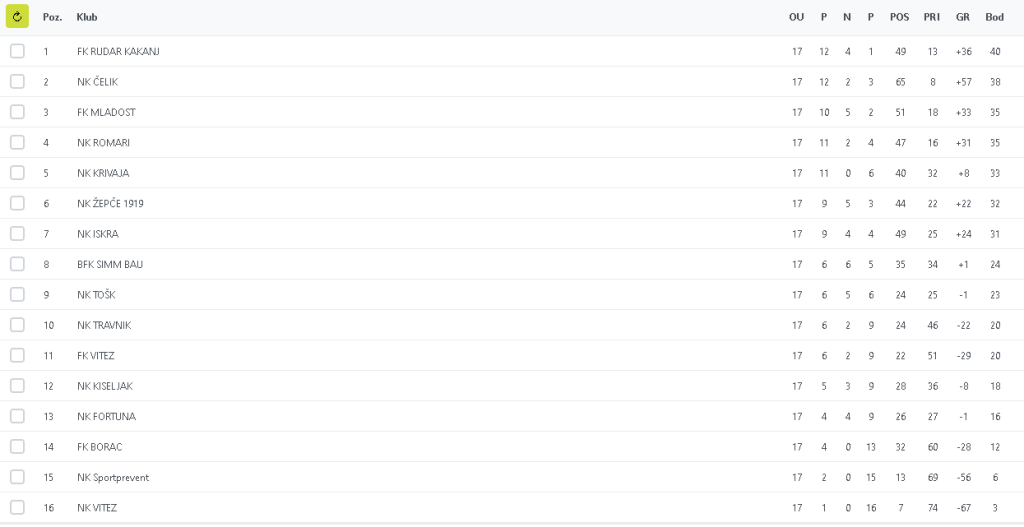
Task: Click the green refresh icon
Action: (17, 17)
